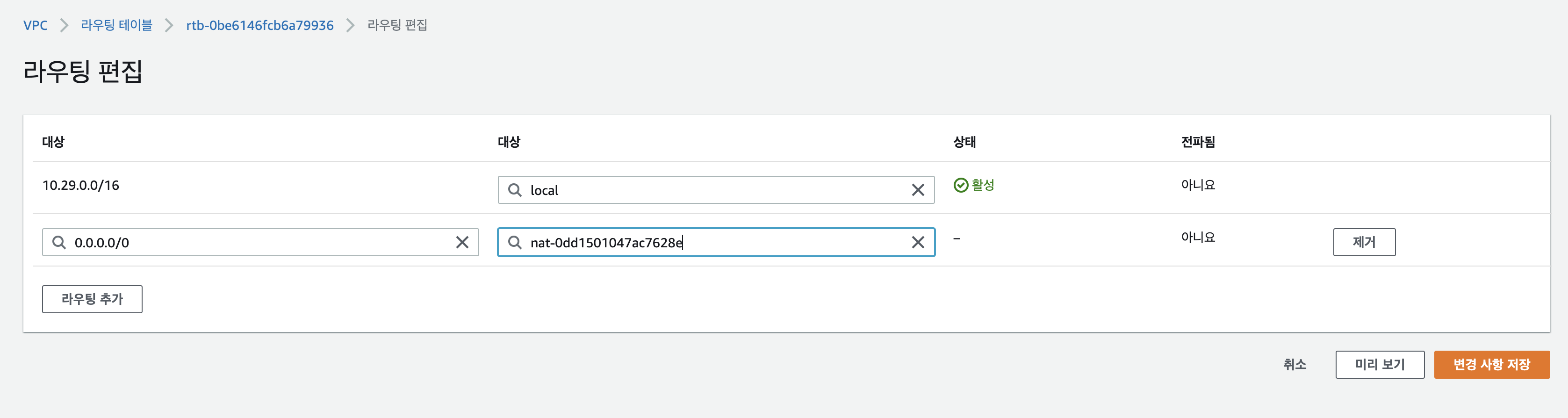Focus the local target input field
Viewport: 1568px width, 418px height.
point(716,190)
